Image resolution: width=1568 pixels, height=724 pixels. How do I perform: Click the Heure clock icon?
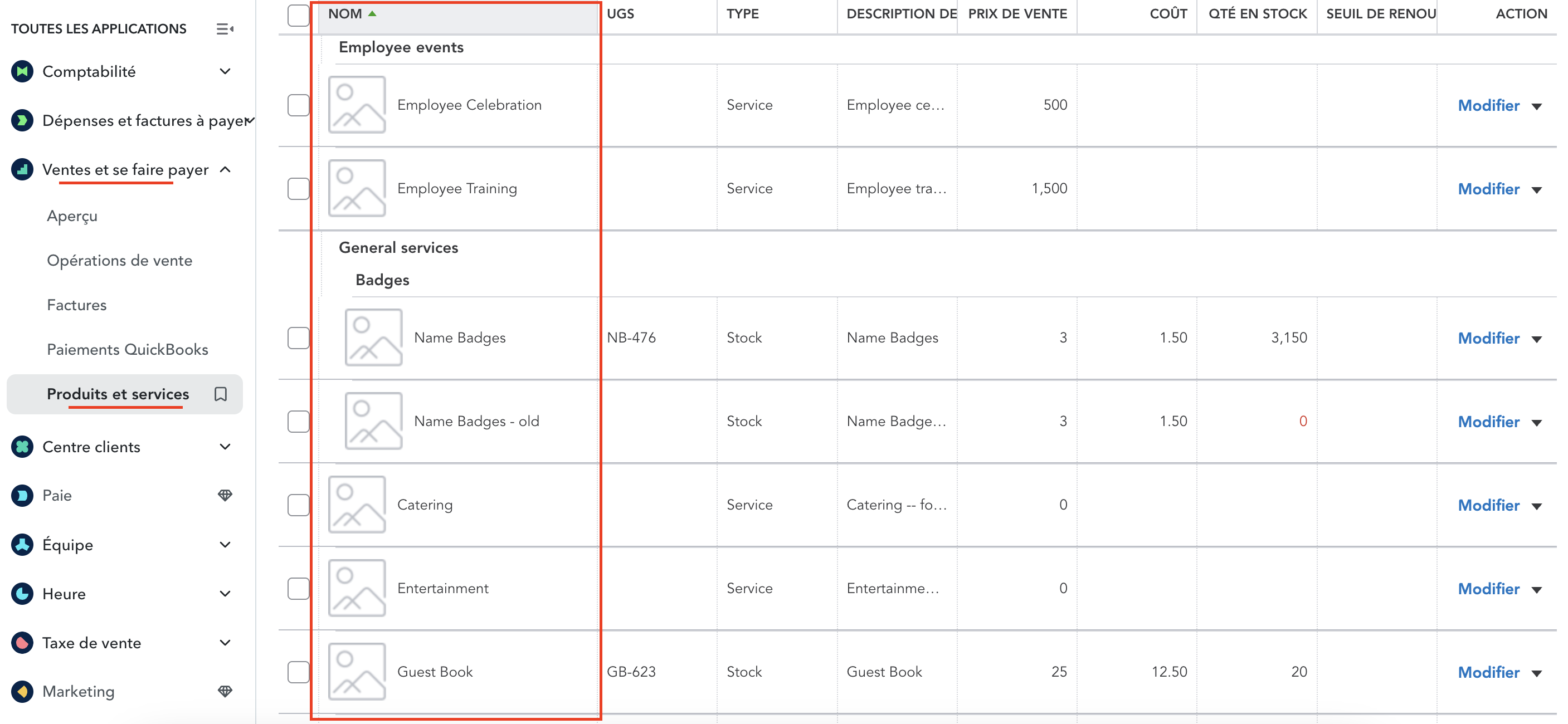click(22, 594)
